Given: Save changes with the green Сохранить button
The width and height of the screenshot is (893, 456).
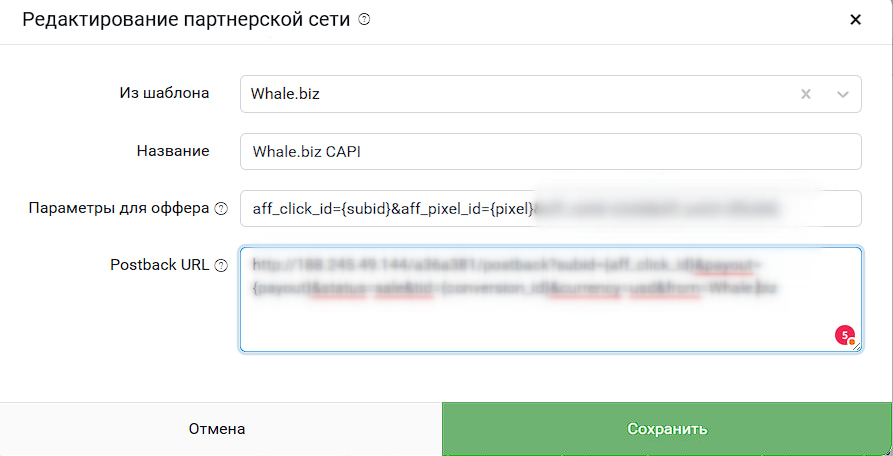Looking at the screenshot, I should click(x=667, y=429).
